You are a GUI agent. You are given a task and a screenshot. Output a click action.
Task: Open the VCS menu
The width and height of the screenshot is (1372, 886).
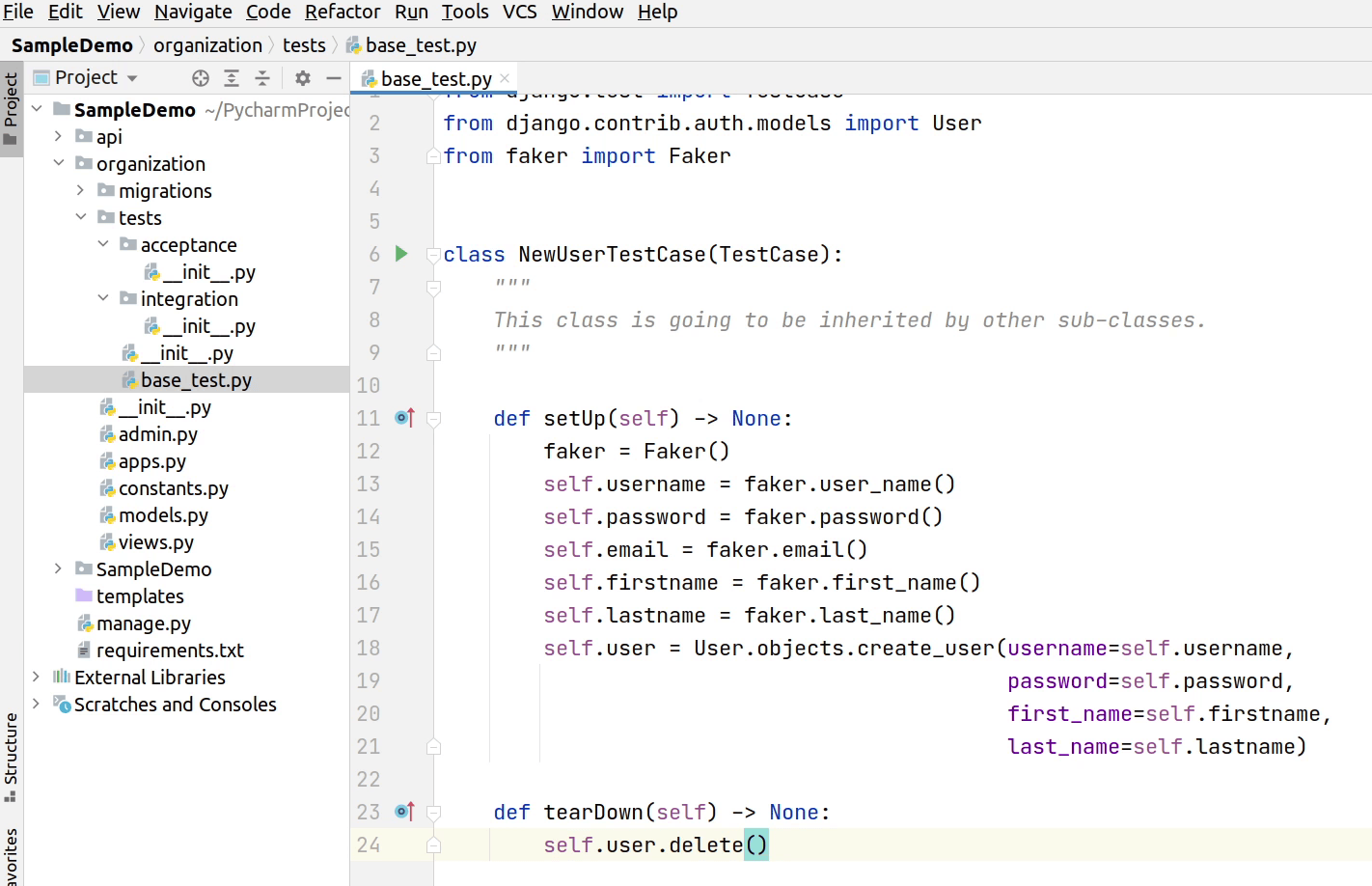[520, 12]
